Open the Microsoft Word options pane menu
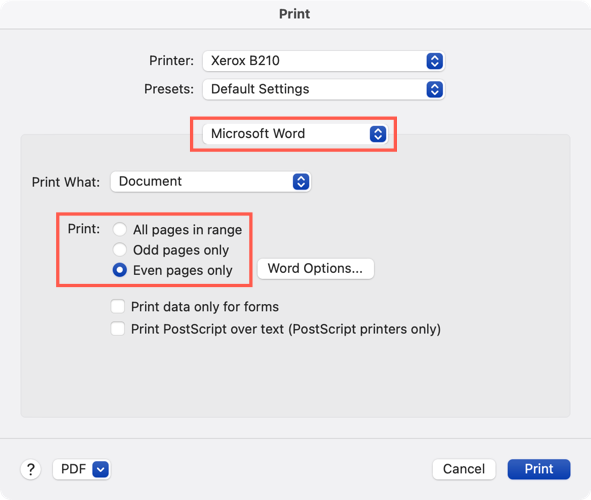 [295, 134]
